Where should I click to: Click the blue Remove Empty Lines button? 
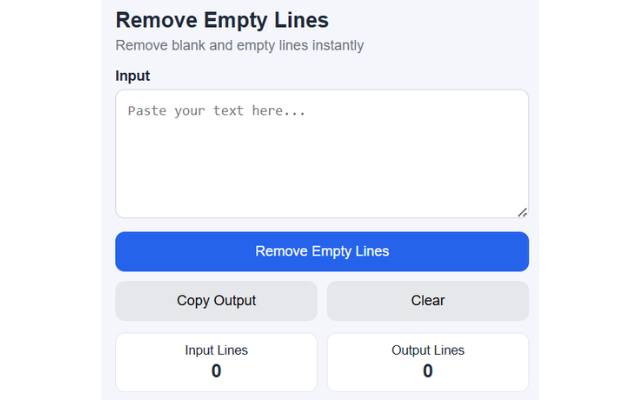322,251
